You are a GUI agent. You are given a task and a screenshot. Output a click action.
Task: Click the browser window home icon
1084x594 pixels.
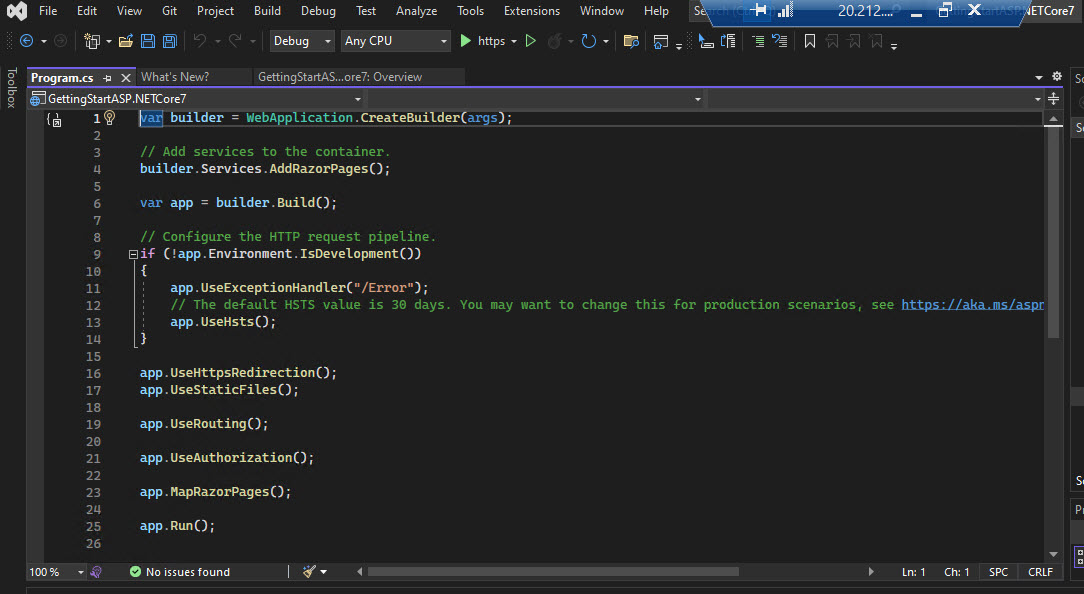(x=660, y=41)
